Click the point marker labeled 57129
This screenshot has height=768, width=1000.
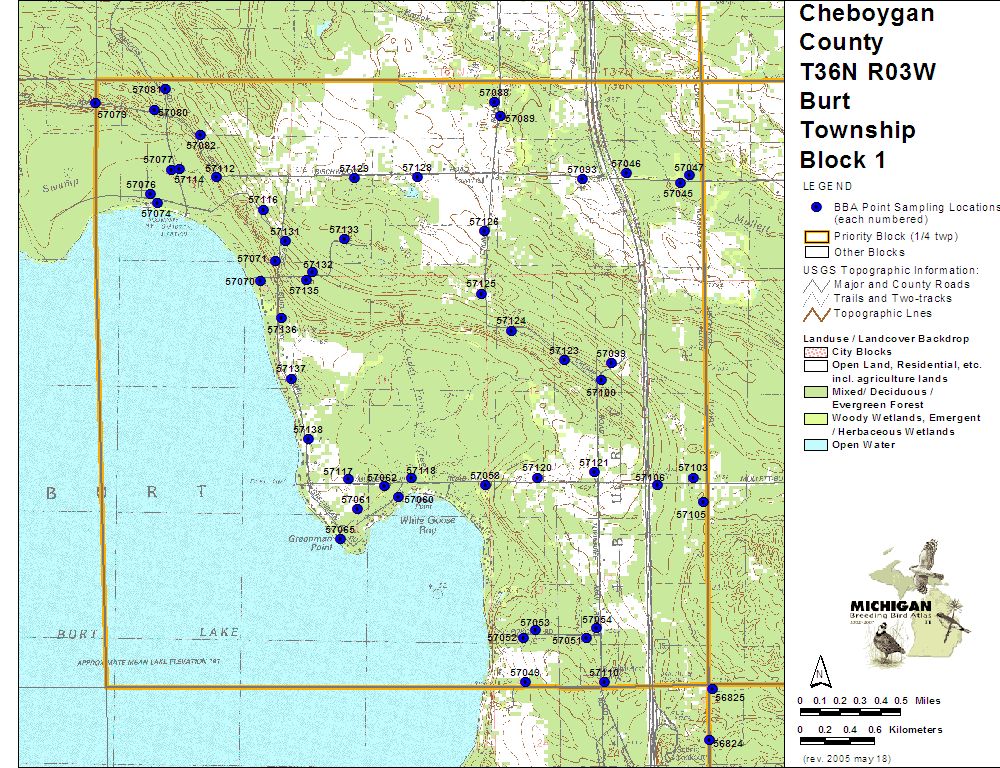354,178
